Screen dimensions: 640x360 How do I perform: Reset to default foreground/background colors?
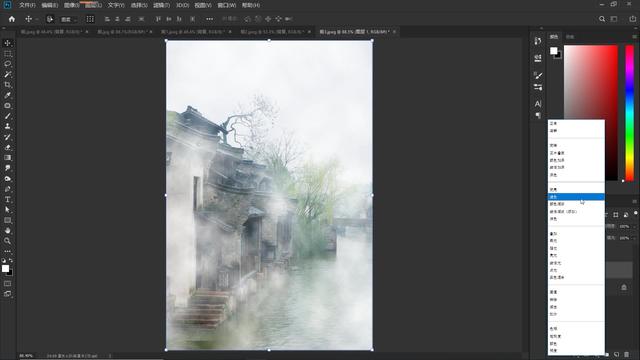[4, 260]
